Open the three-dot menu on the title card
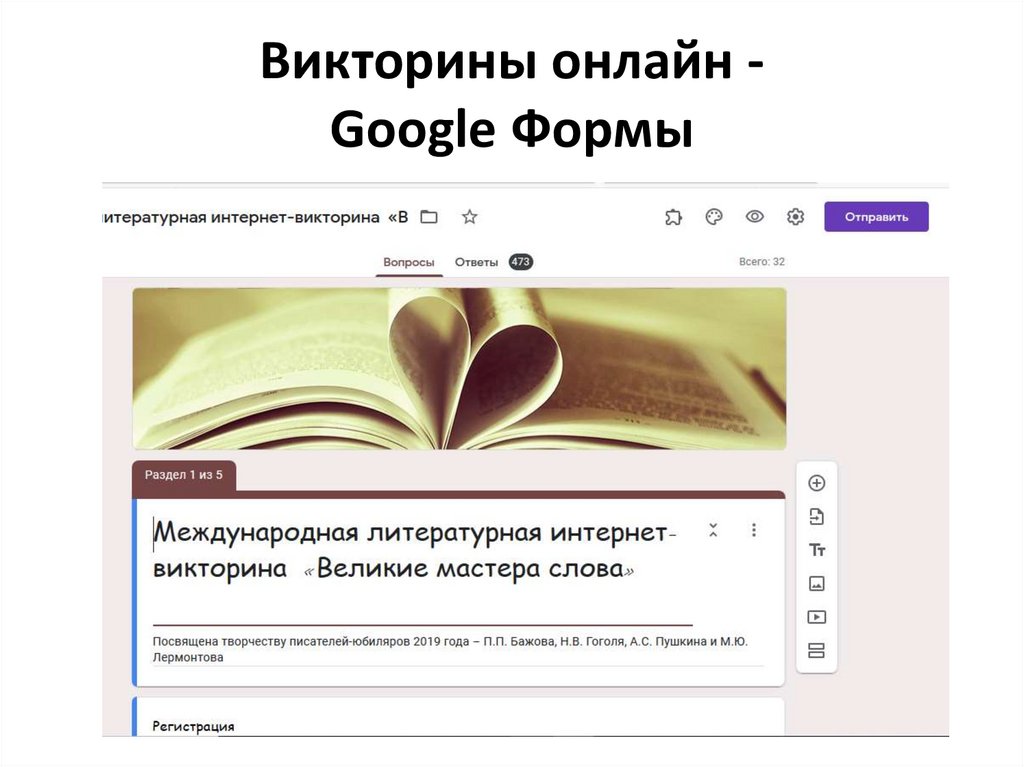The height and width of the screenshot is (767, 1024). click(754, 531)
